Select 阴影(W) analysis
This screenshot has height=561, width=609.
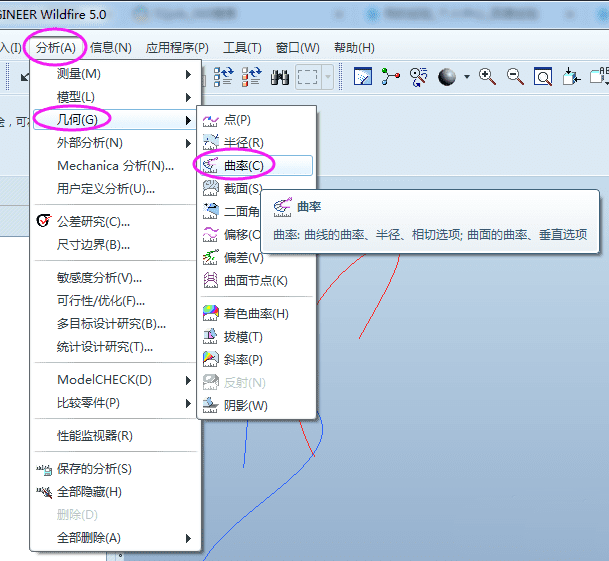click(256, 406)
